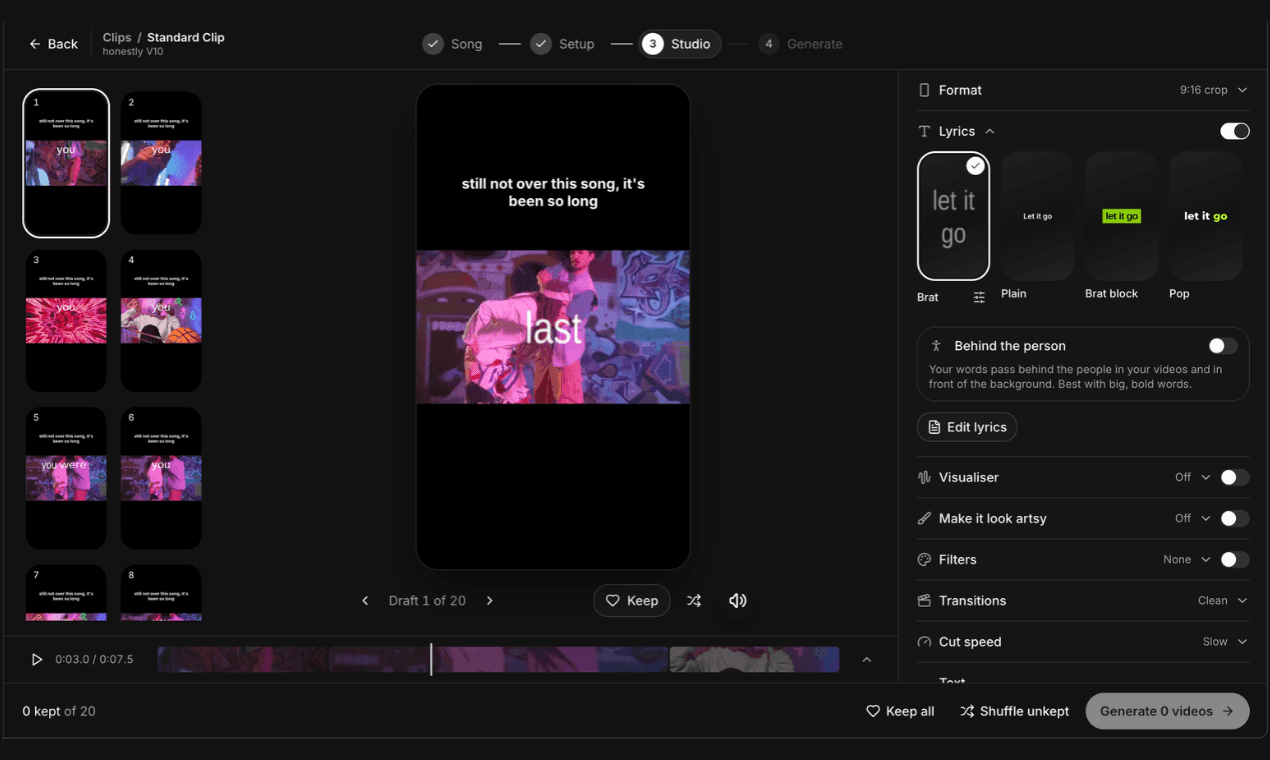Open Brat style adjustment sliders icon
This screenshot has width=1270, height=760.
(x=979, y=297)
